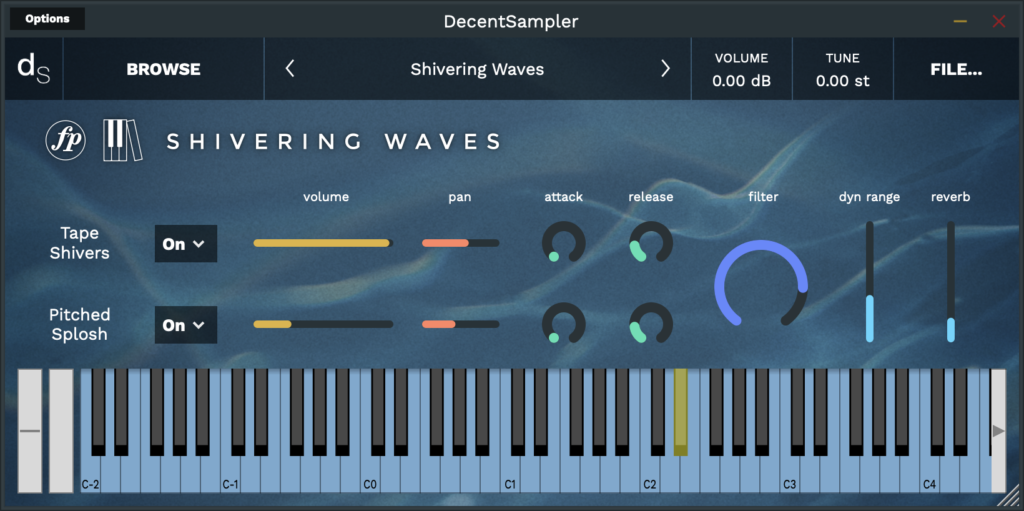1024x511 pixels.
Task: Click the attack column label
Action: 564,196
